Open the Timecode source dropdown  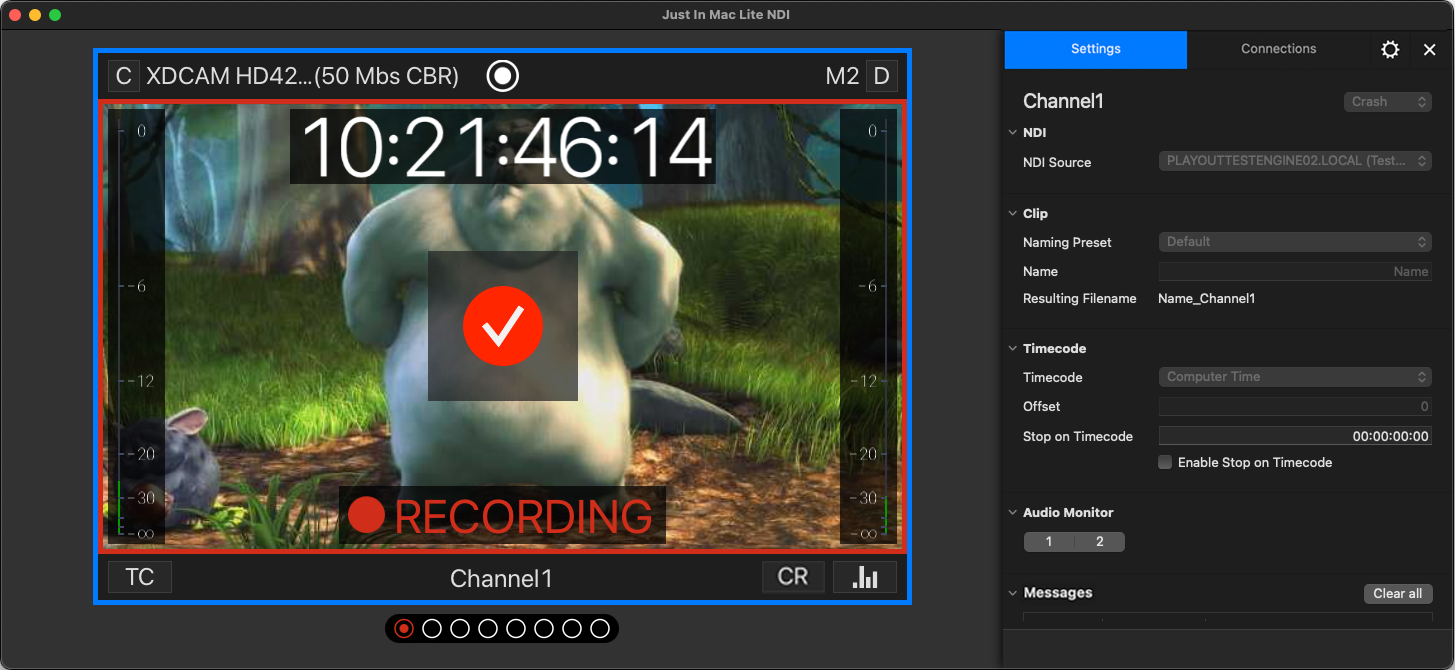tap(1295, 377)
